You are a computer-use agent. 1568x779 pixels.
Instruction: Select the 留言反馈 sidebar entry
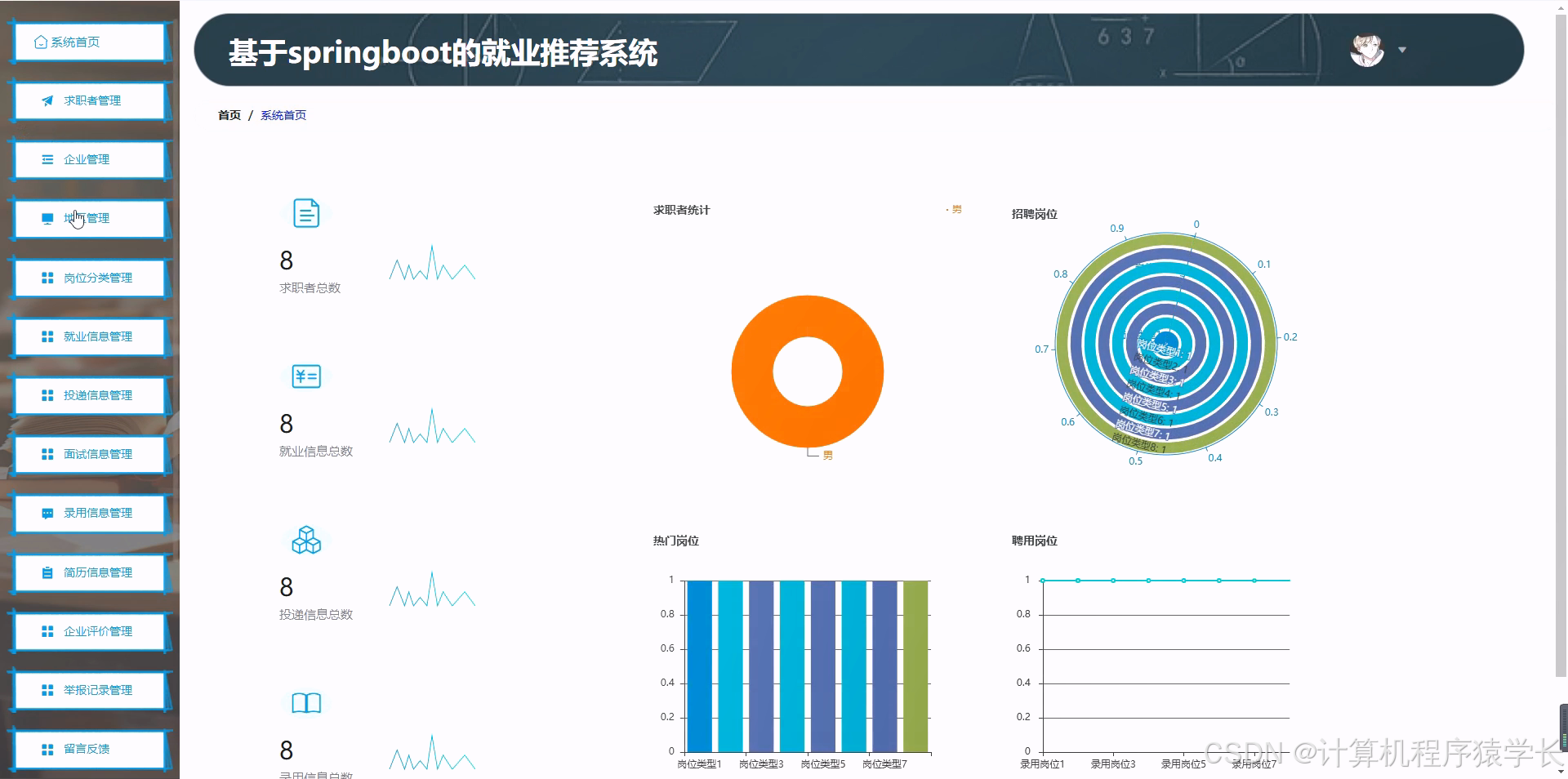point(88,749)
